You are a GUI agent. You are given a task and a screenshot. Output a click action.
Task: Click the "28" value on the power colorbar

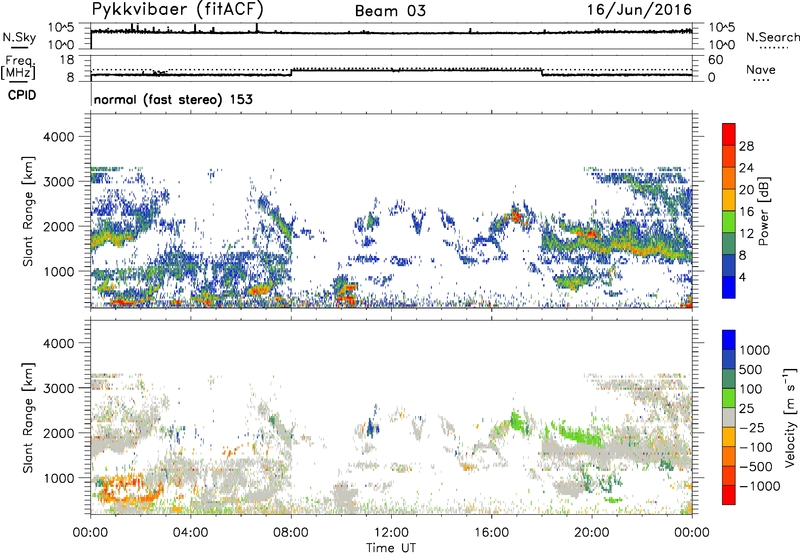pos(746,146)
